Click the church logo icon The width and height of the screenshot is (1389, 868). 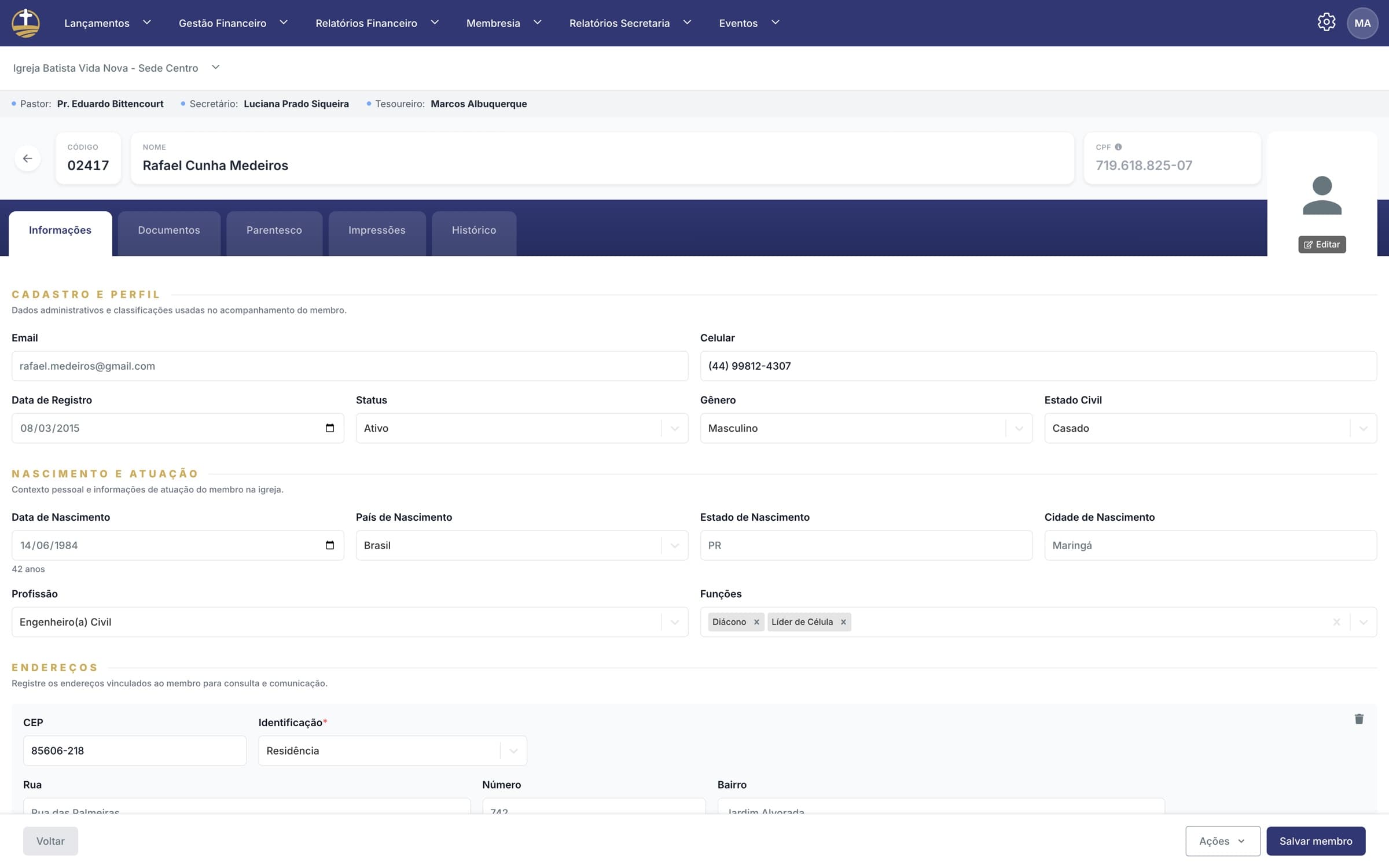click(26, 23)
